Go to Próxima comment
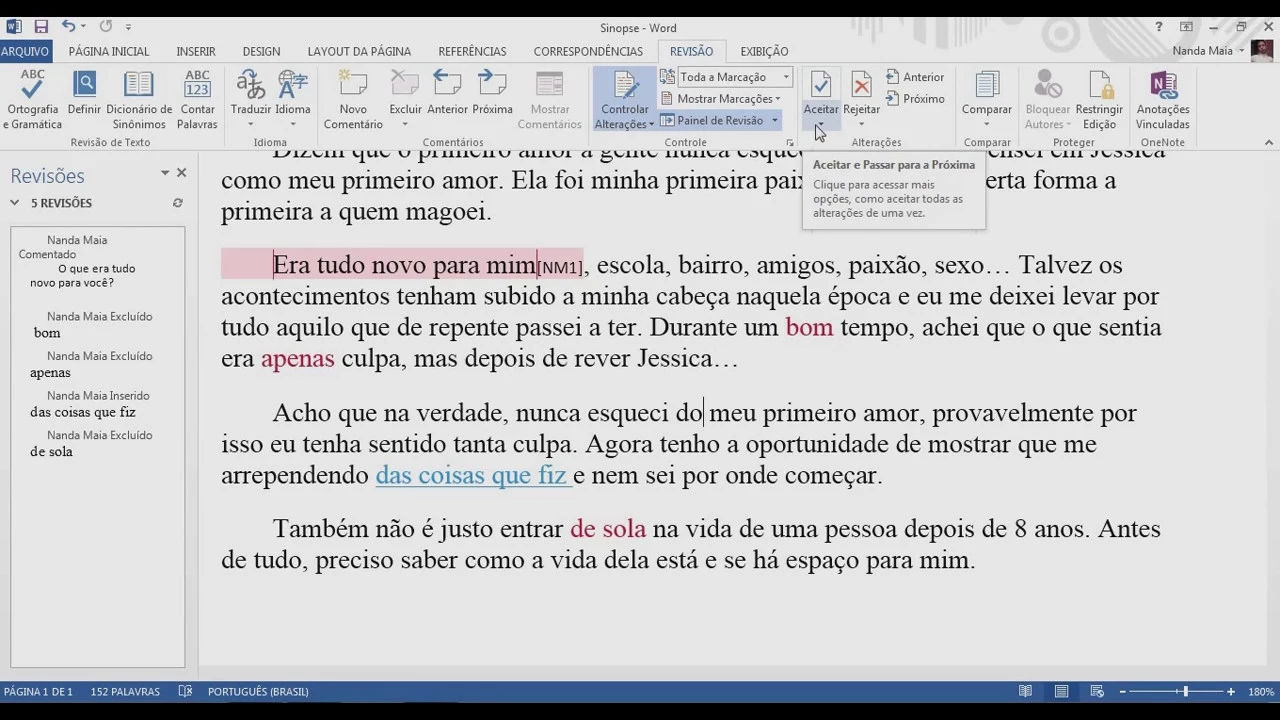 pos(492,93)
